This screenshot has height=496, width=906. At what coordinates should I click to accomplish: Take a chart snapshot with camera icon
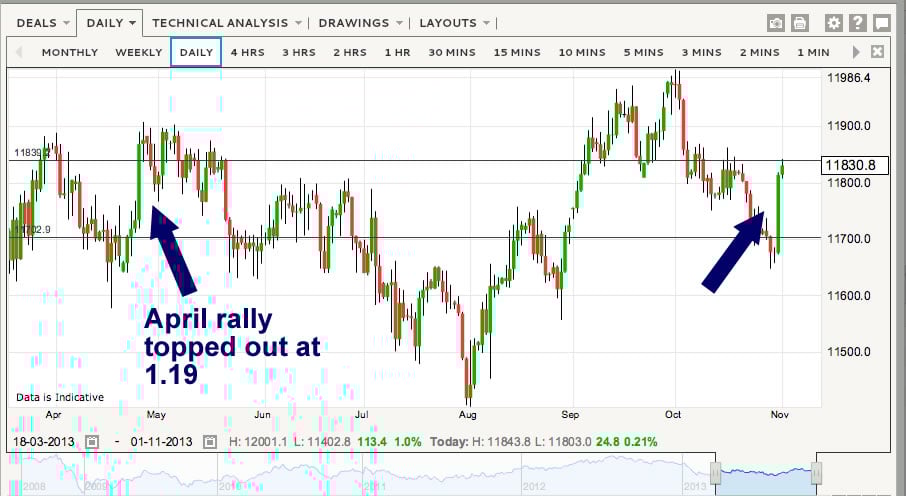776,22
